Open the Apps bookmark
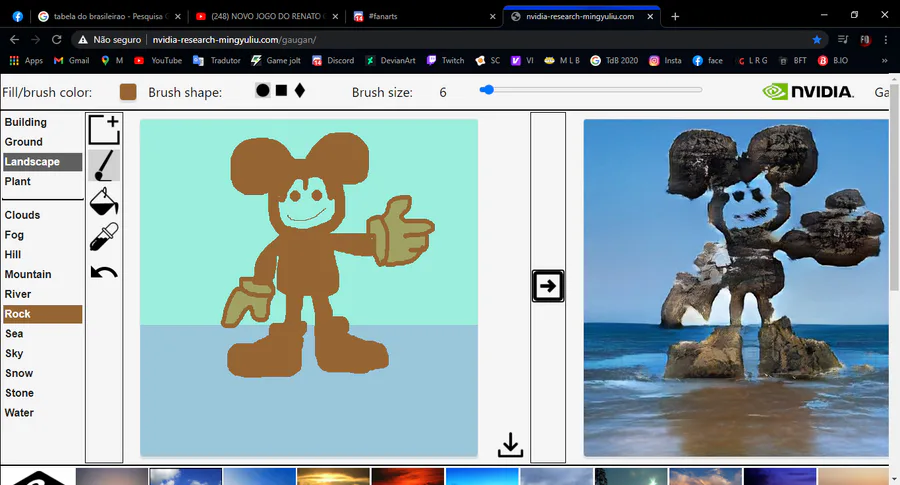Image resolution: width=900 pixels, height=485 pixels. pyautogui.click(x=26, y=60)
